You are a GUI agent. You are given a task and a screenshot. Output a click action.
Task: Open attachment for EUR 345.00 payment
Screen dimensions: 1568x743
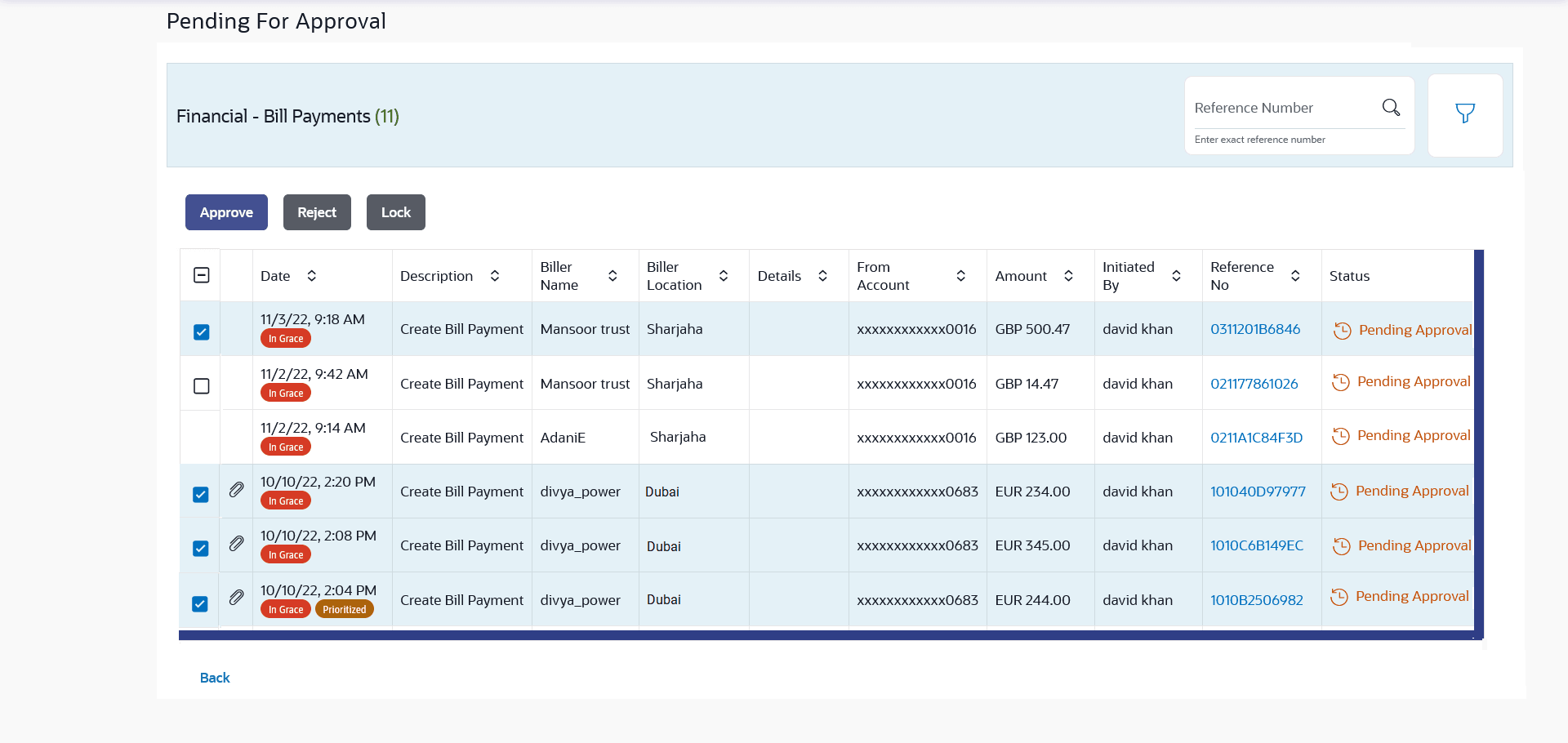[236, 544]
